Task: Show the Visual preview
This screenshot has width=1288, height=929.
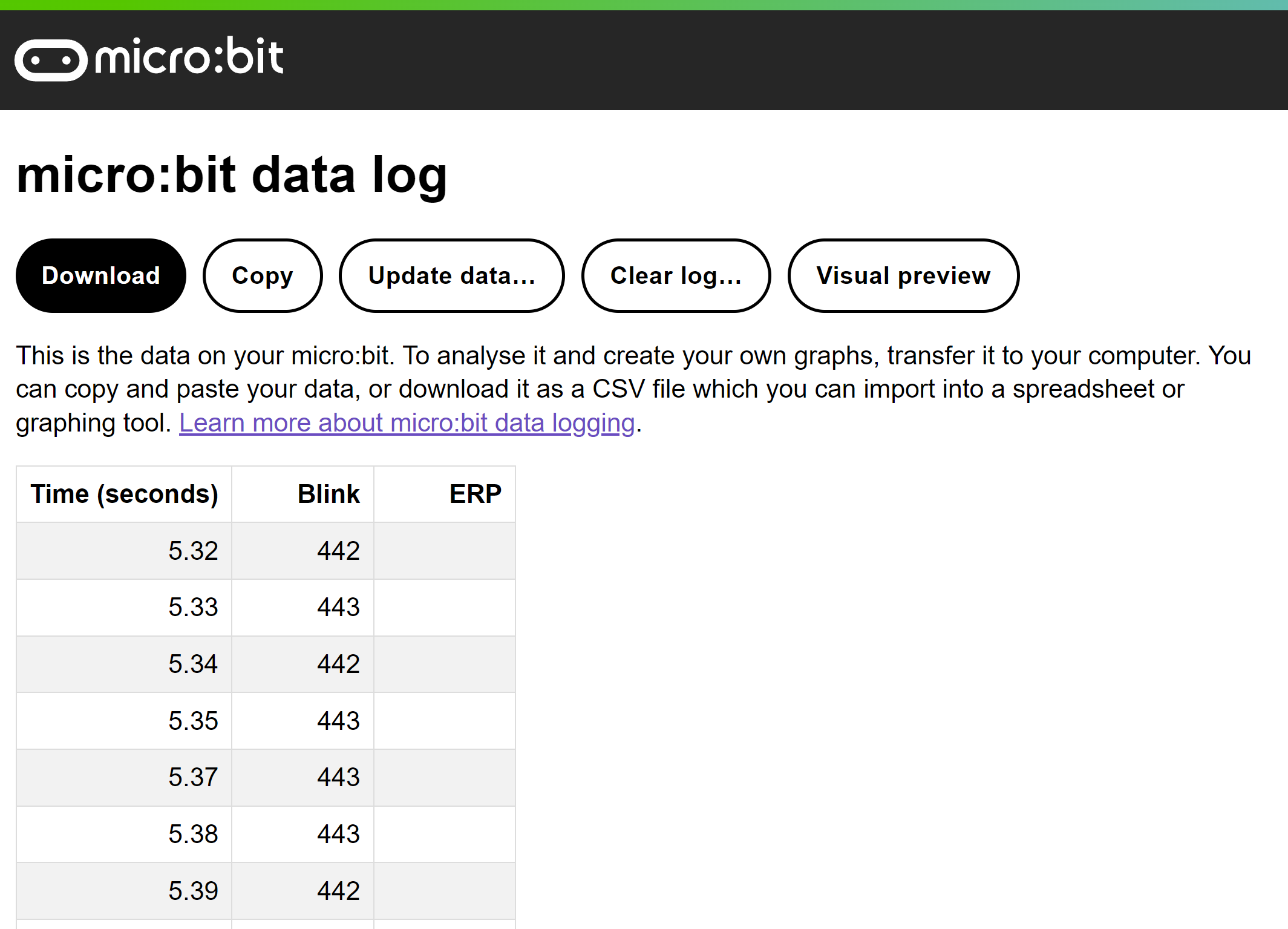Action: pyautogui.click(x=903, y=276)
